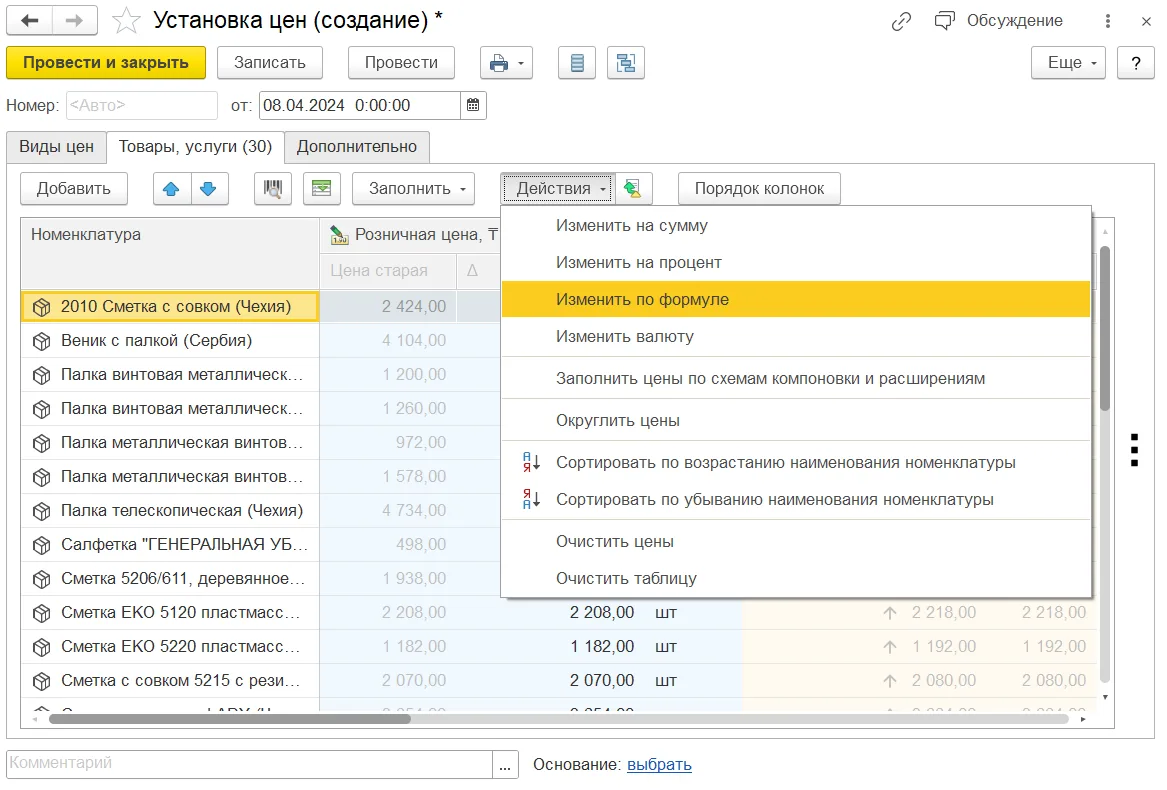
Task: Open the calendar date picker
Action: click(473, 105)
